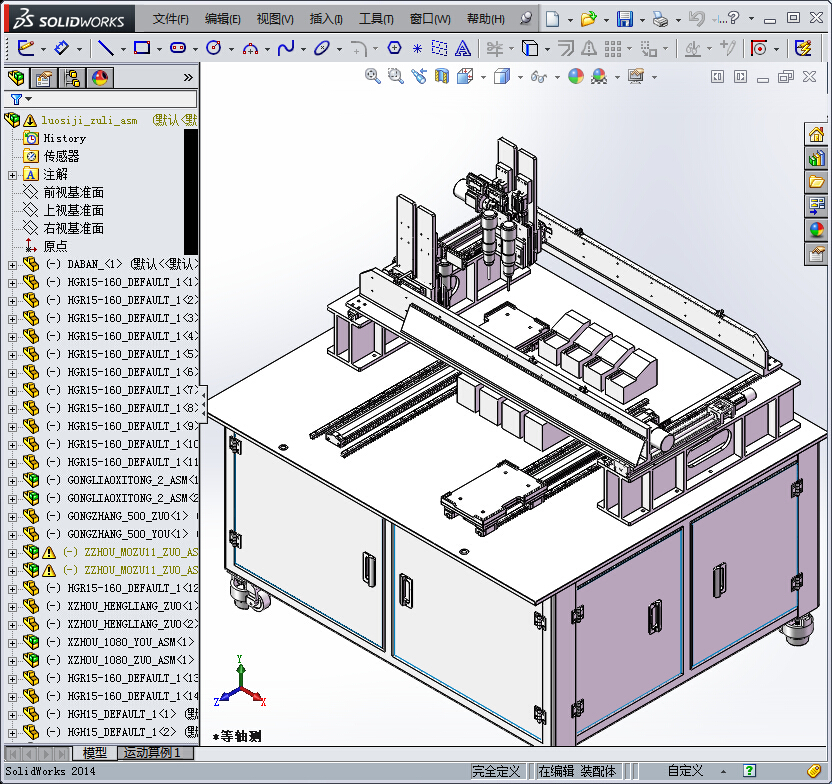The image size is (832, 784).
Task: Open the Display Style dropdown arrow
Action: (520, 77)
